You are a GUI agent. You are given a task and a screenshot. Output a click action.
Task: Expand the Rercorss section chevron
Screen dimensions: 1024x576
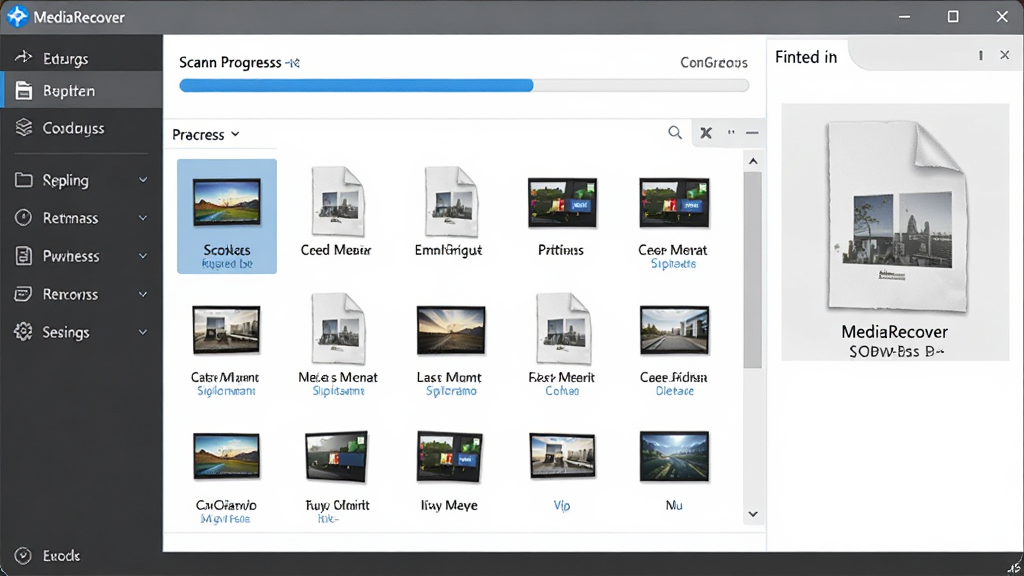point(143,294)
